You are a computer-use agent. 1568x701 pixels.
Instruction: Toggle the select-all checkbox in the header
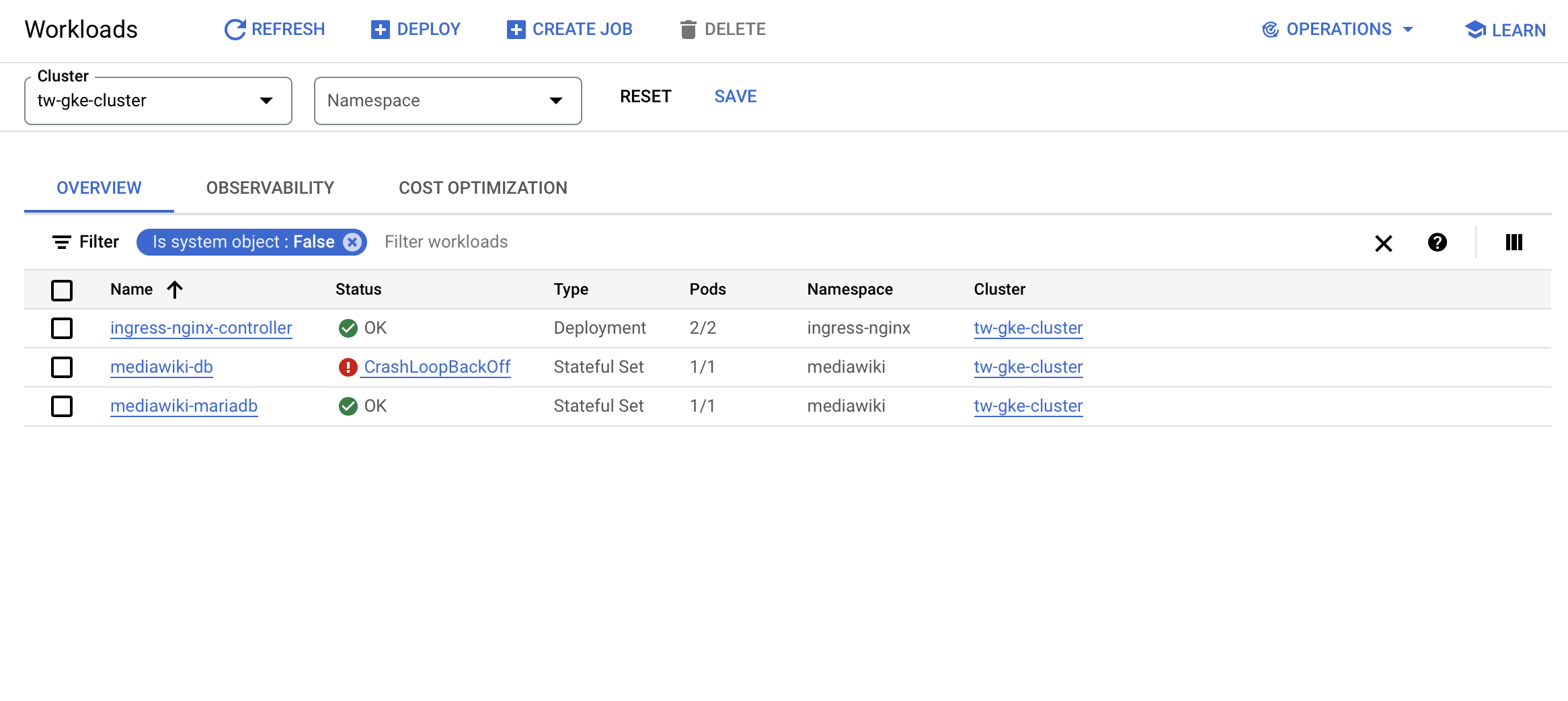(x=62, y=291)
